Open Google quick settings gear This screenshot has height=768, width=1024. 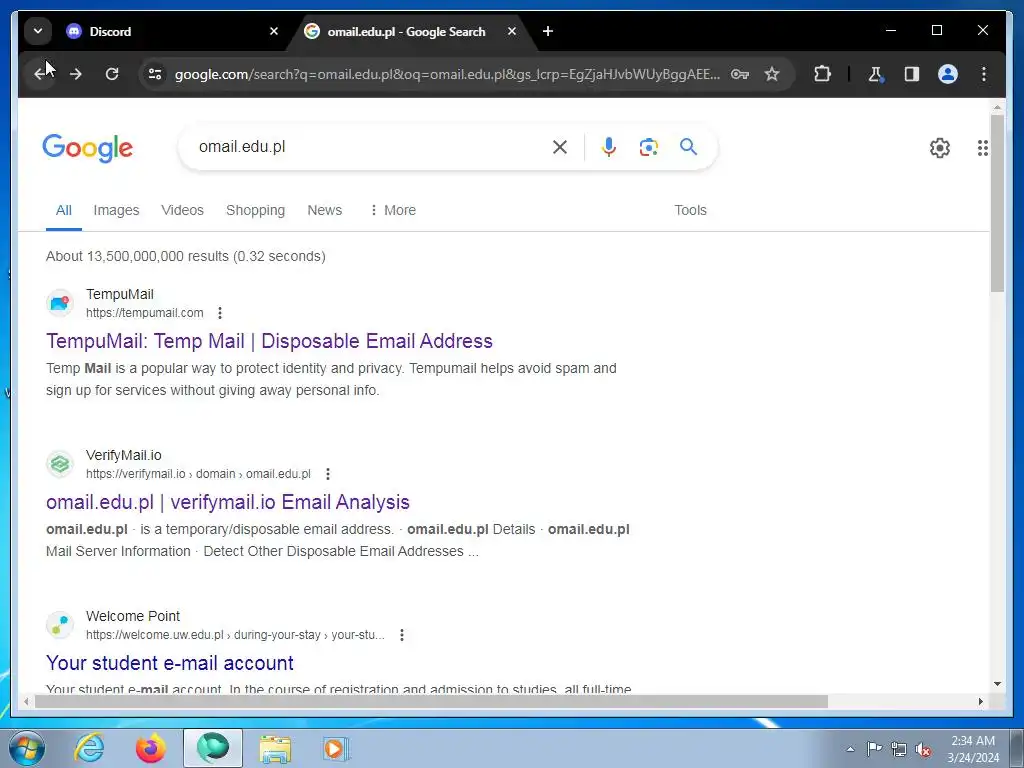click(940, 148)
